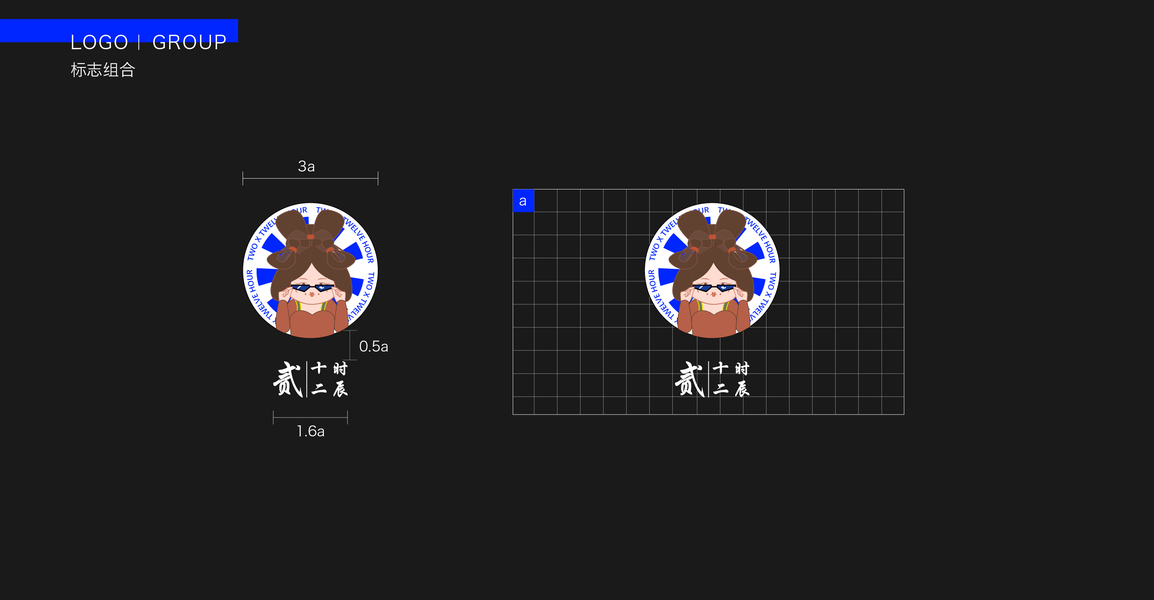Click the 1.6a width dimension label
Image resolution: width=1154 pixels, height=600 pixels.
311,431
